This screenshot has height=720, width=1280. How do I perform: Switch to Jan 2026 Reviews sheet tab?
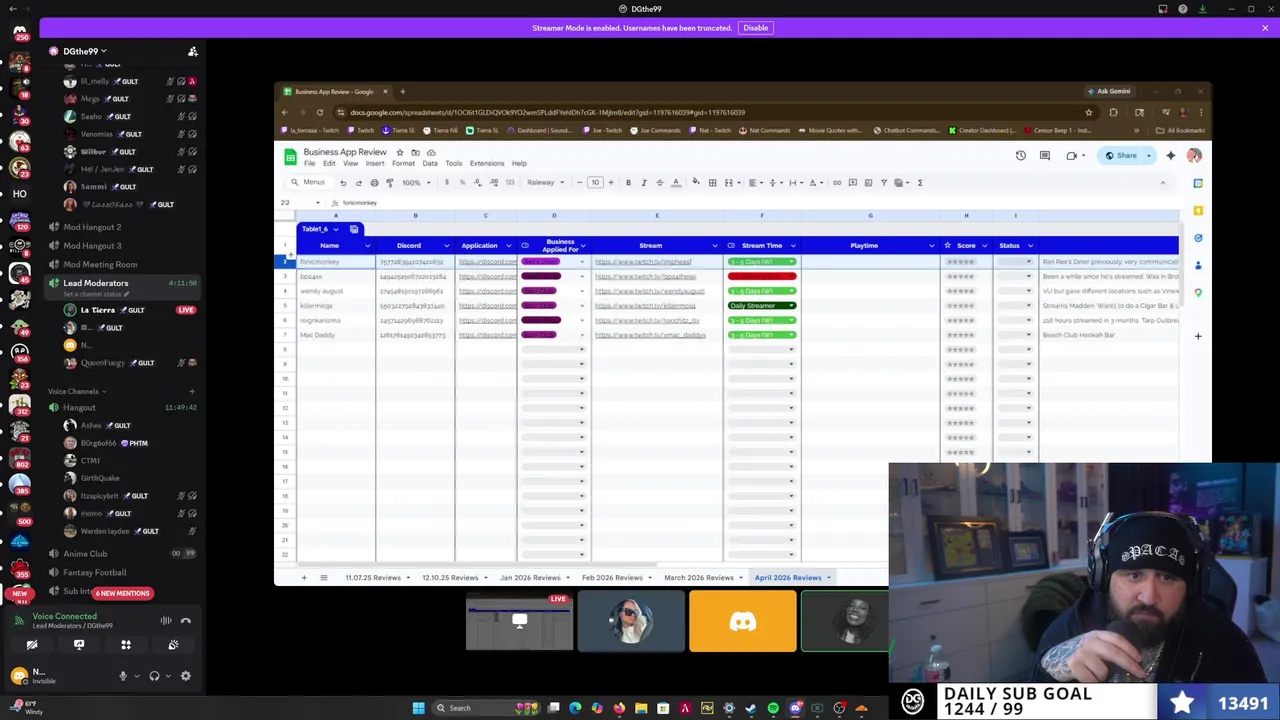530,578
